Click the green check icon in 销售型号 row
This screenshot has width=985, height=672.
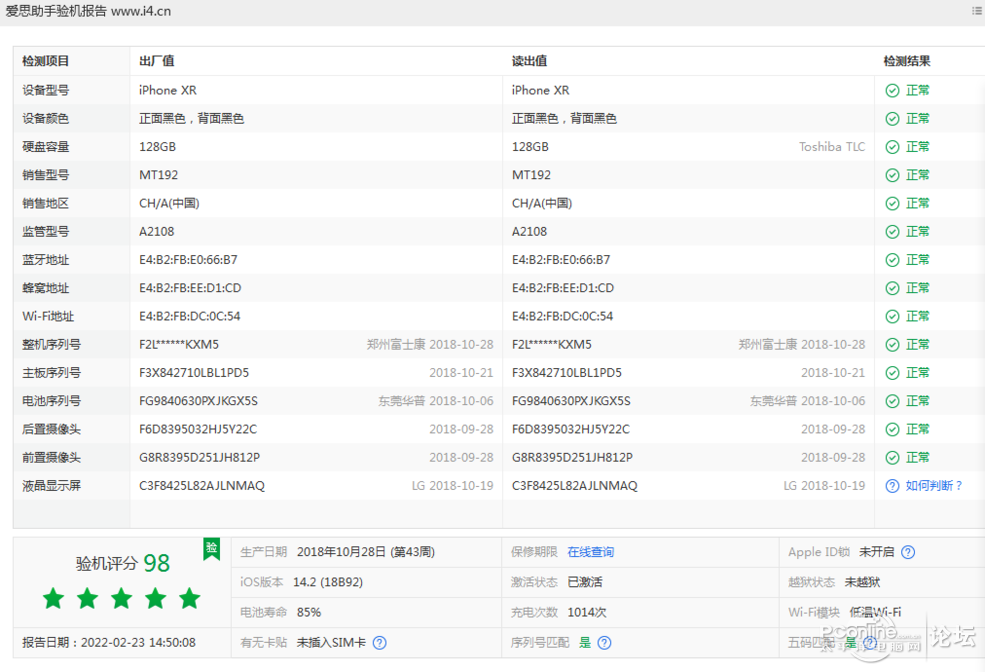click(x=892, y=175)
